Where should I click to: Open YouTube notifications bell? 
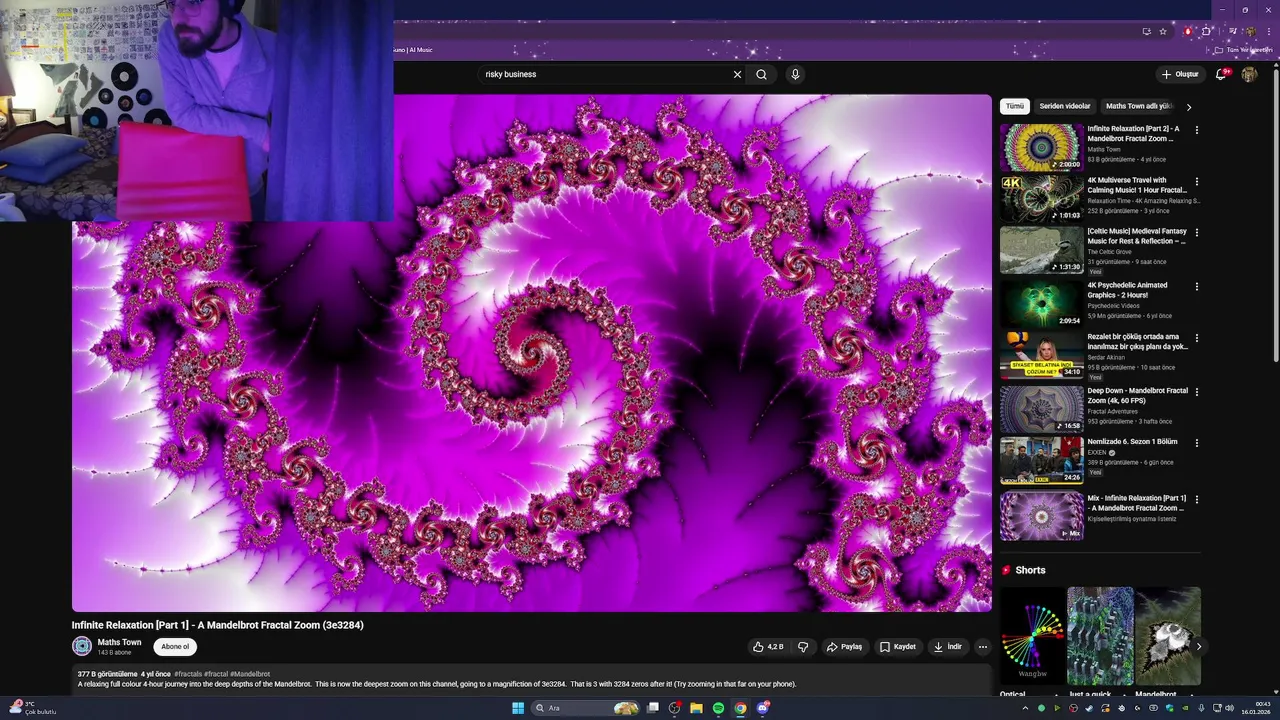[1221, 74]
